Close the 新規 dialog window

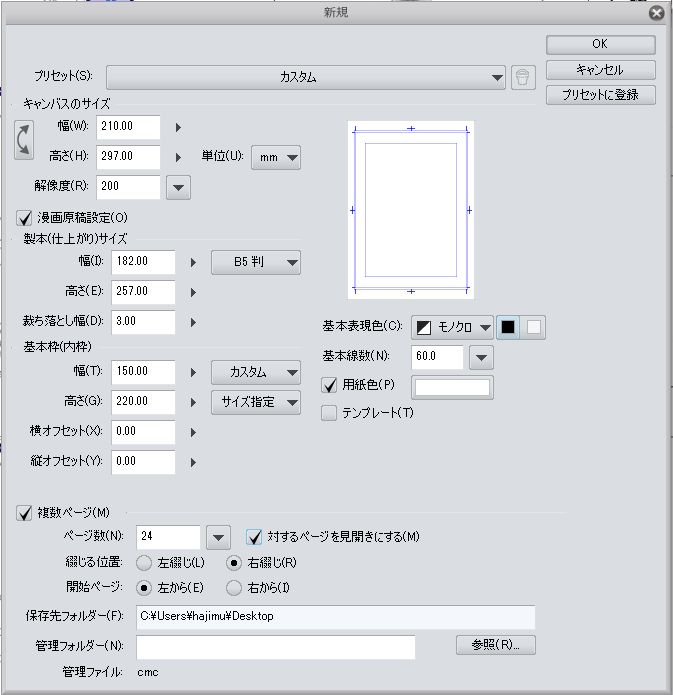point(657,13)
